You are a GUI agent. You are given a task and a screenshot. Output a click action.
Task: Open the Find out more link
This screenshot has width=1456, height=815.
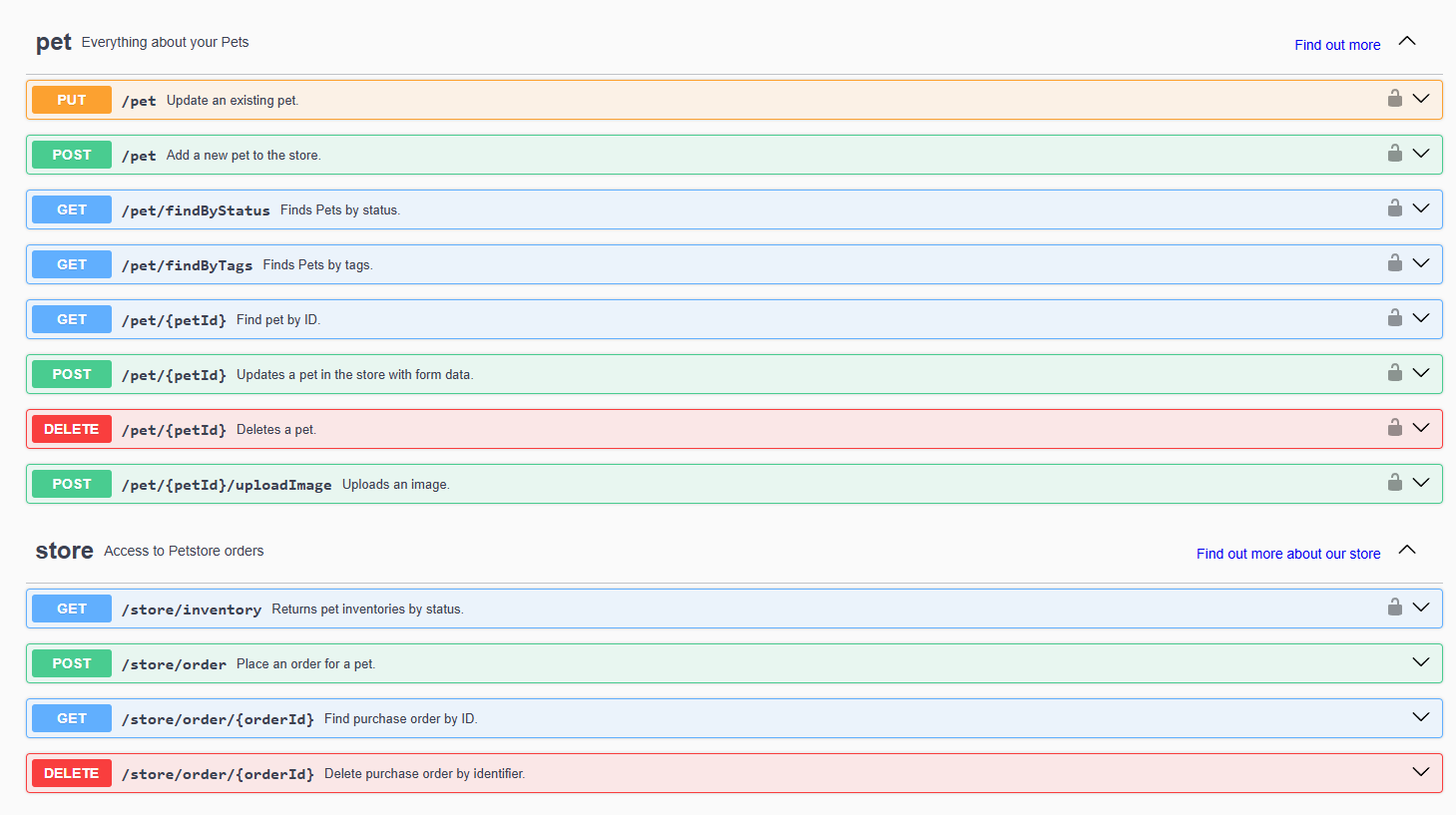pyautogui.click(x=1336, y=44)
